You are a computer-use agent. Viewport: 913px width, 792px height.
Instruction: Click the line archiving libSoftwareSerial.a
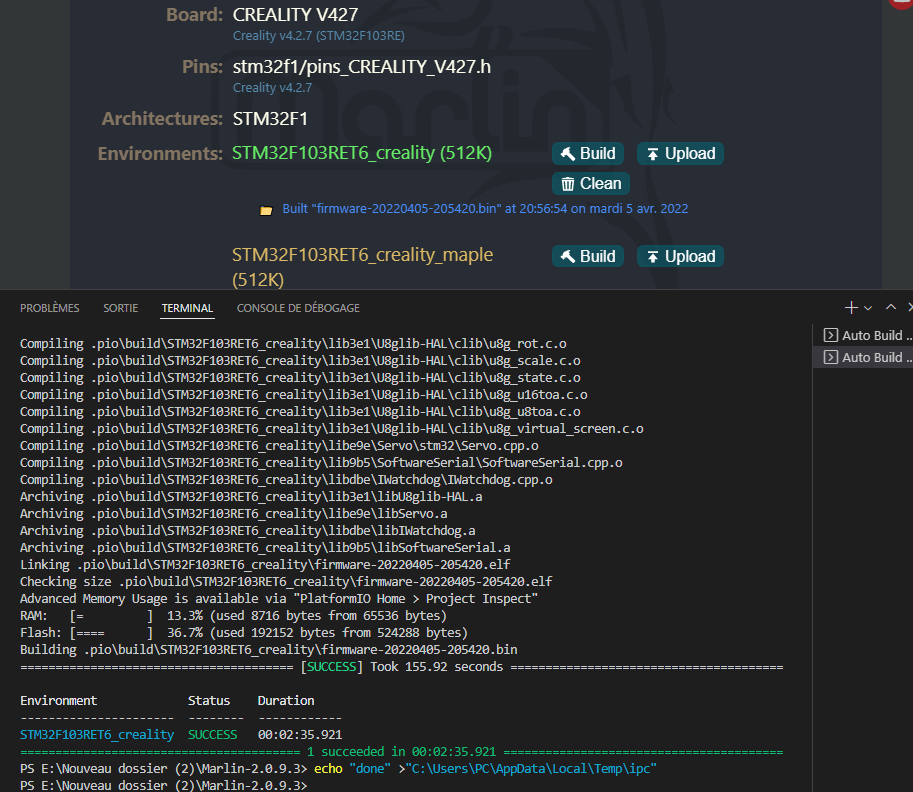coord(266,547)
